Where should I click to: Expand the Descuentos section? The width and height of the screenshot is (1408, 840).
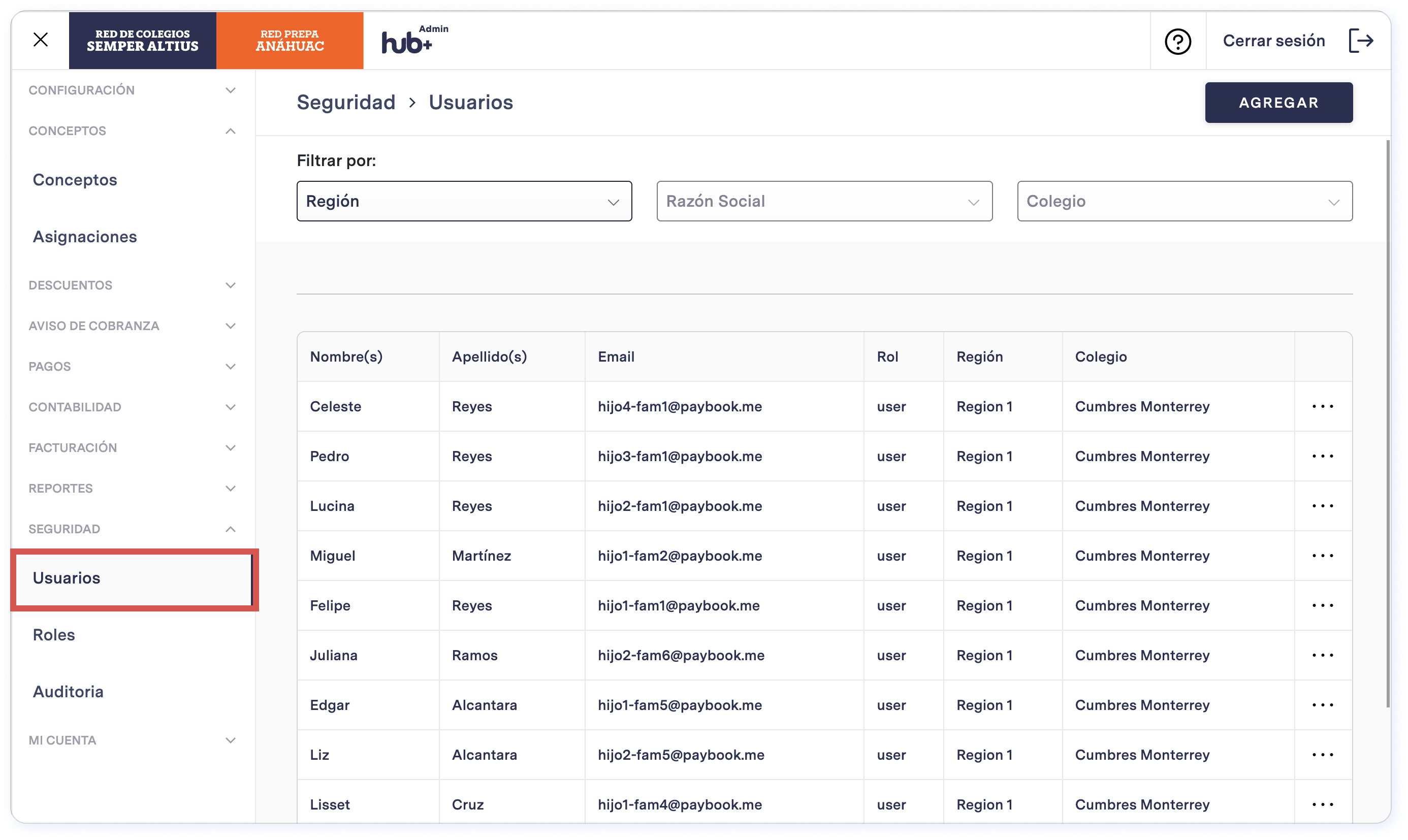(133, 285)
